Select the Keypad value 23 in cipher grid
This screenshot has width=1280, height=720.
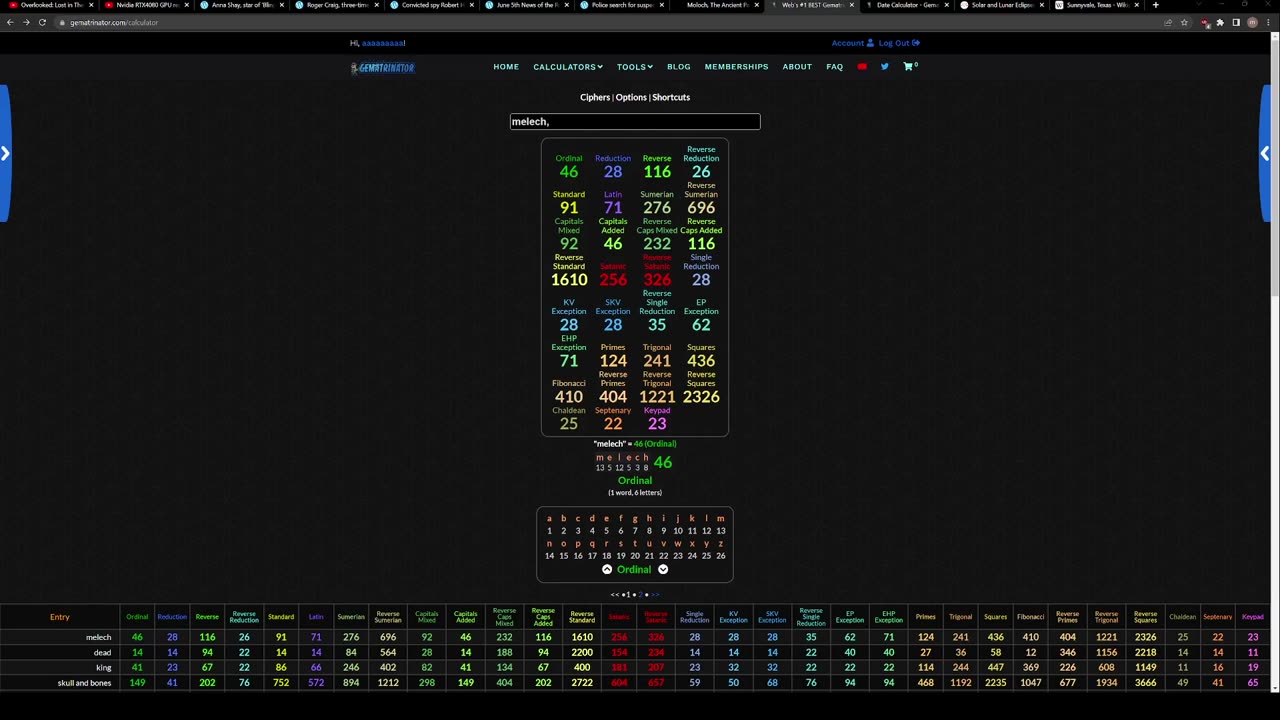pyautogui.click(x=657, y=424)
